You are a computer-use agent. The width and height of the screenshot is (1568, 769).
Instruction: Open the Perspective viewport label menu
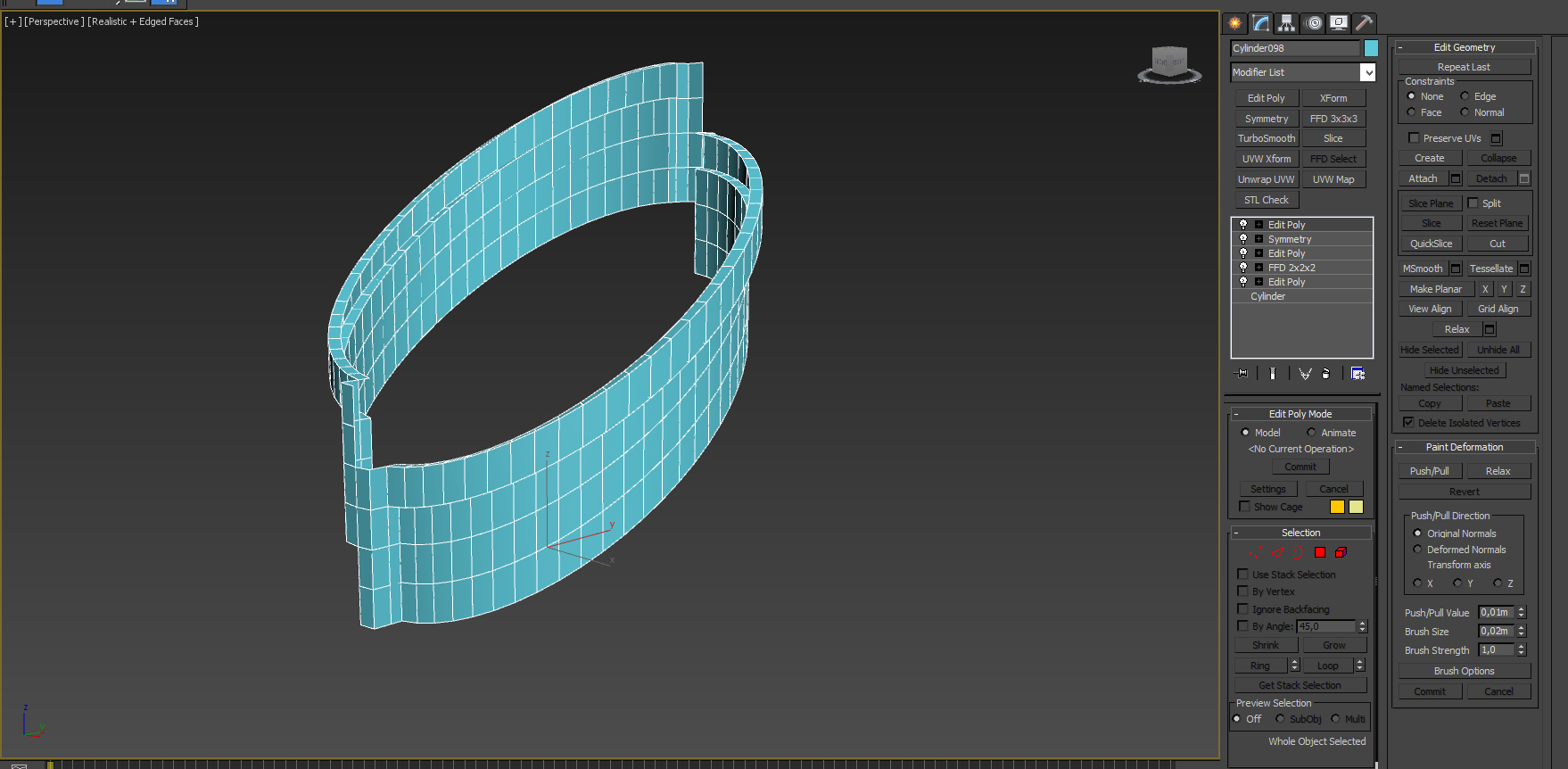pyautogui.click(x=53, y=21)
